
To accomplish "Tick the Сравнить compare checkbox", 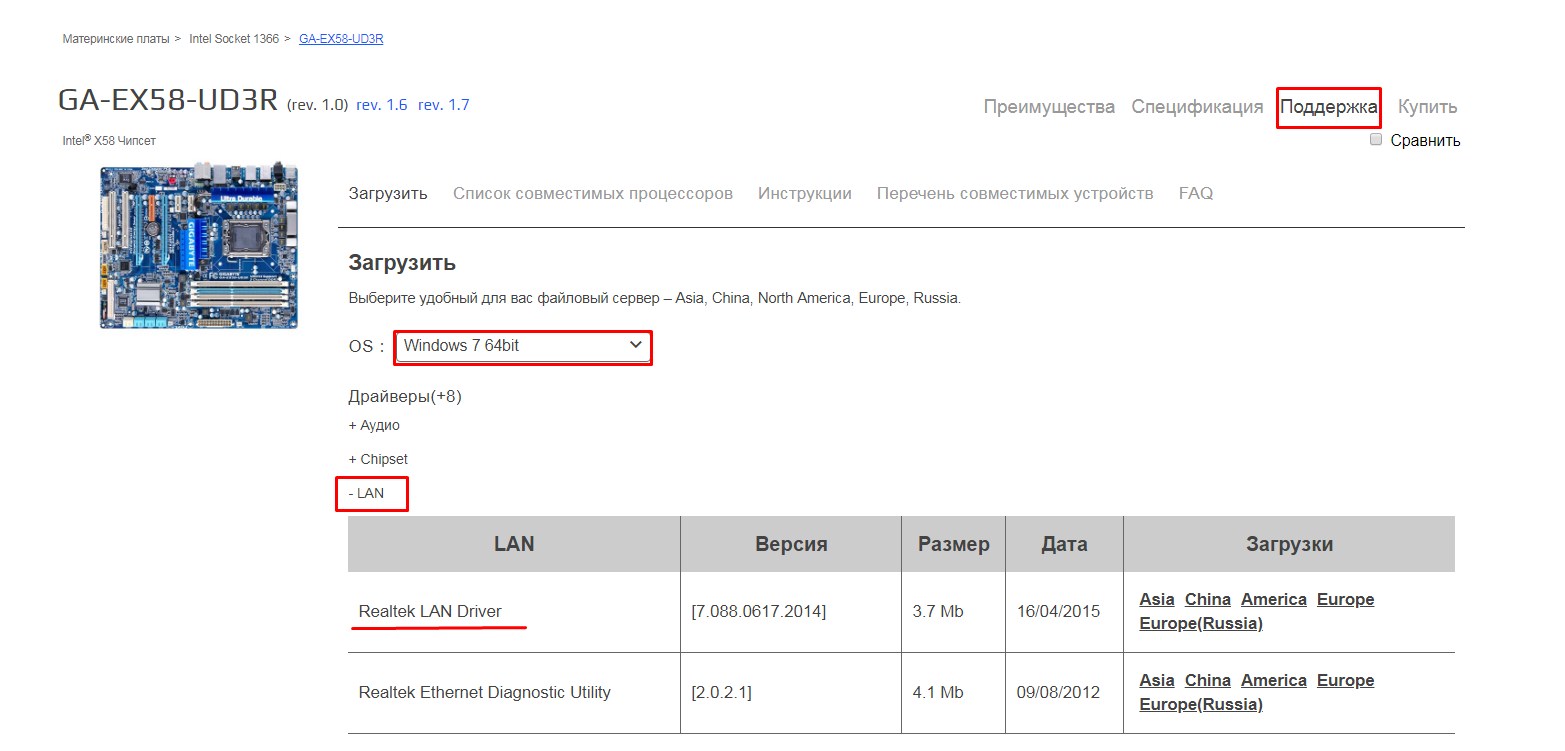I will pos(1376,140).
